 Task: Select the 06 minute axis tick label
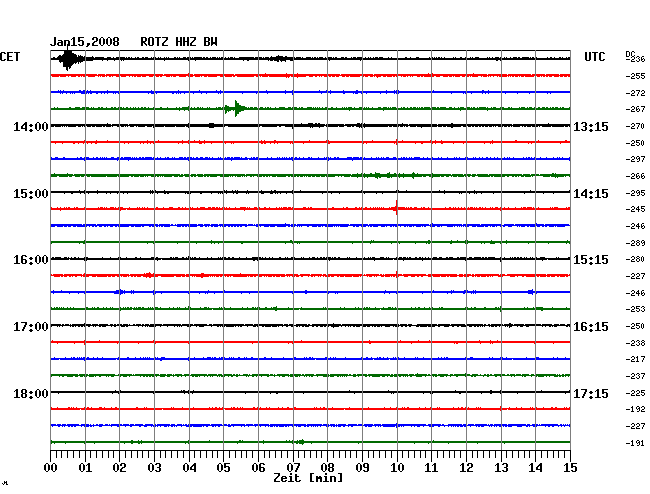click(x=258, y=468)
